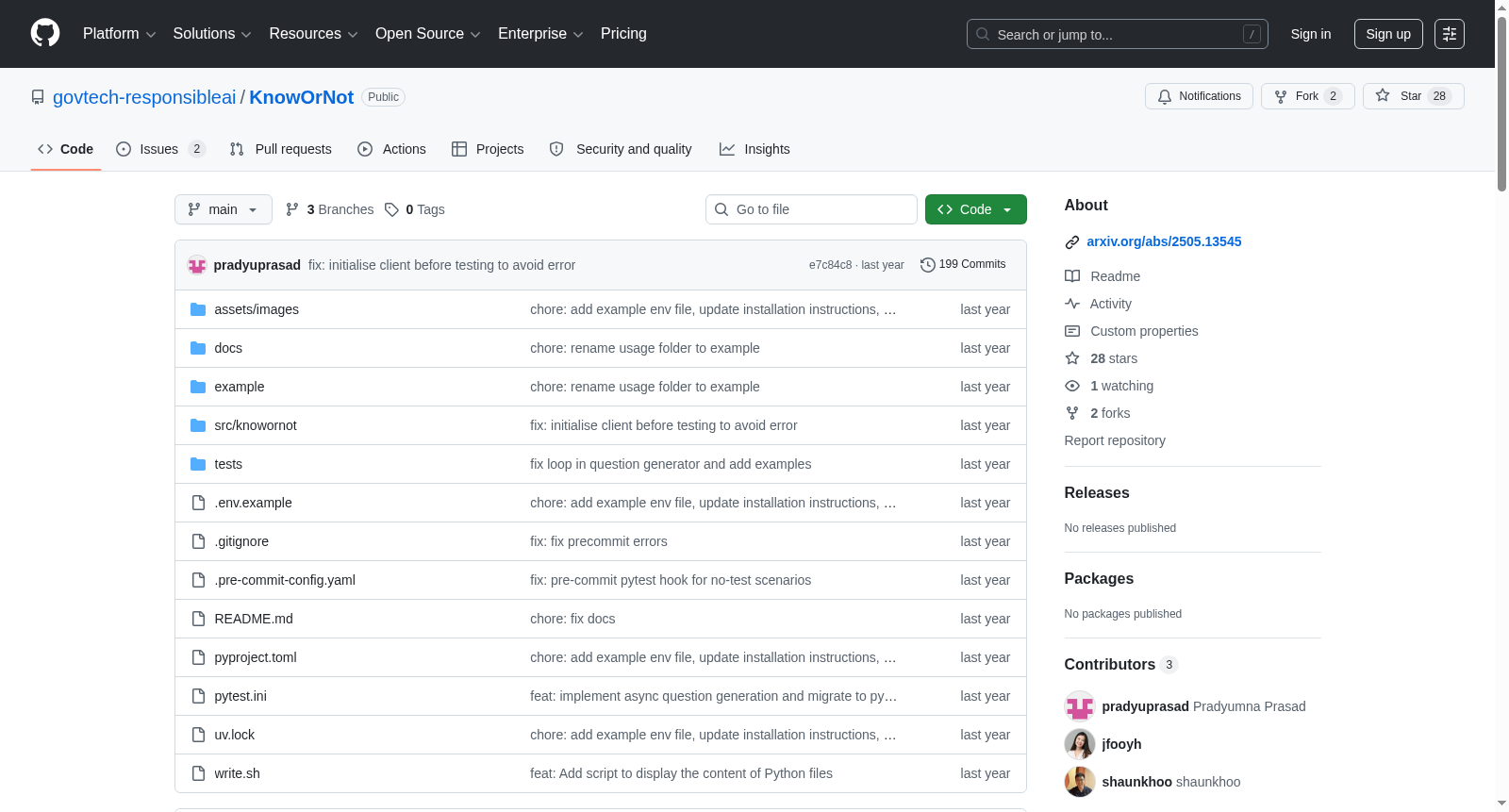Click the tests folder icon

coord(198,464)
